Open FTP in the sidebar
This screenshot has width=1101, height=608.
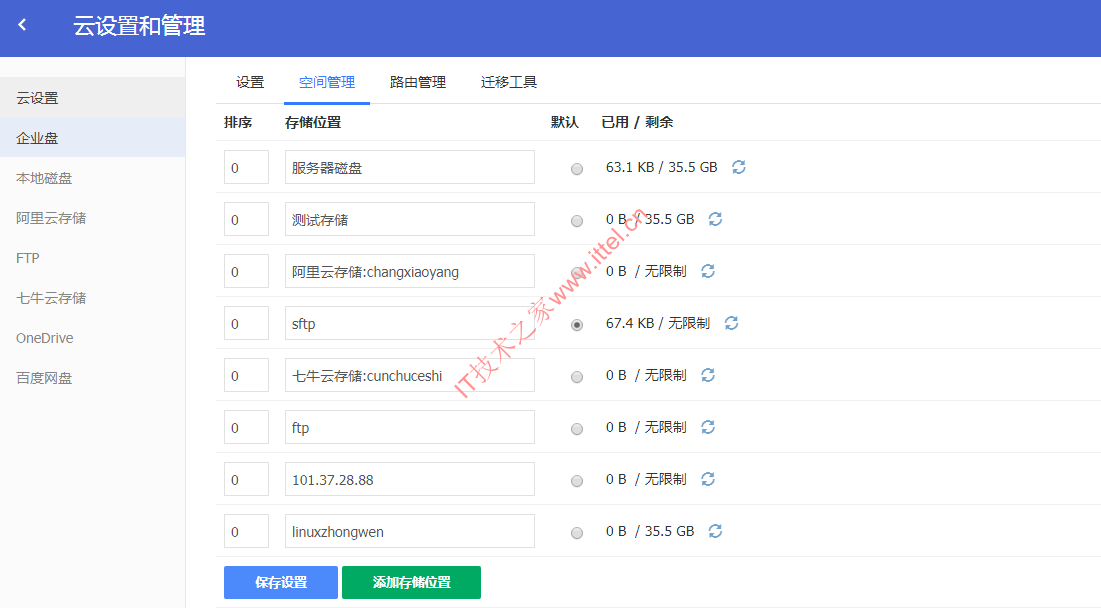pos(93,258)
